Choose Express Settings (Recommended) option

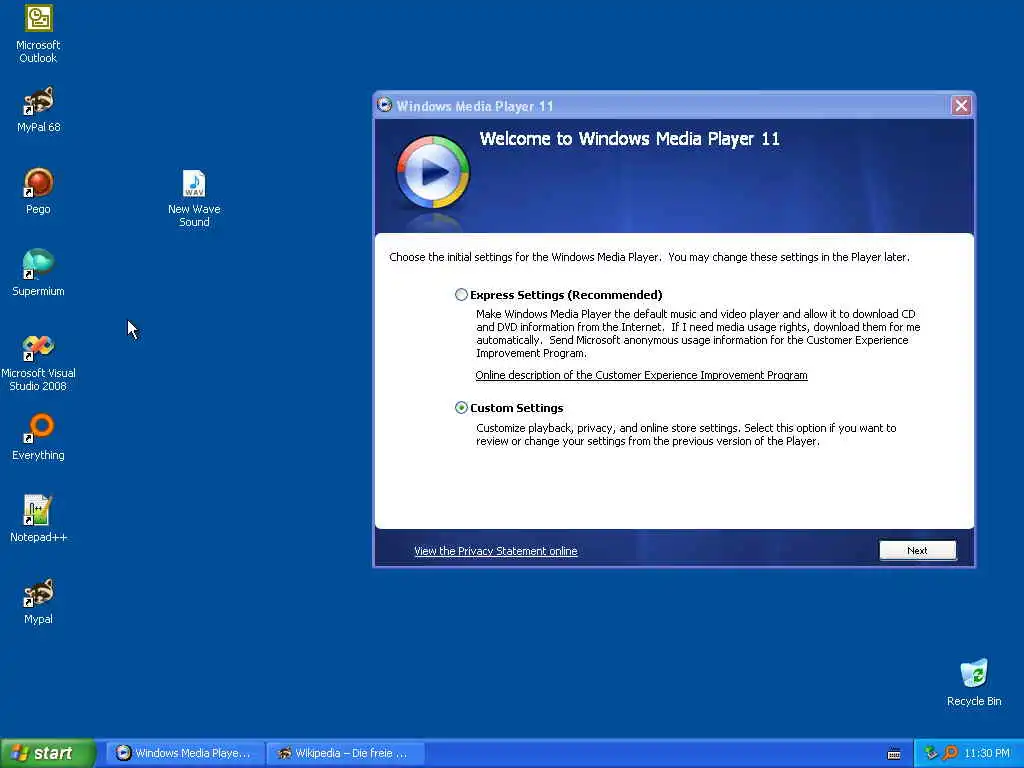(461, 295)
